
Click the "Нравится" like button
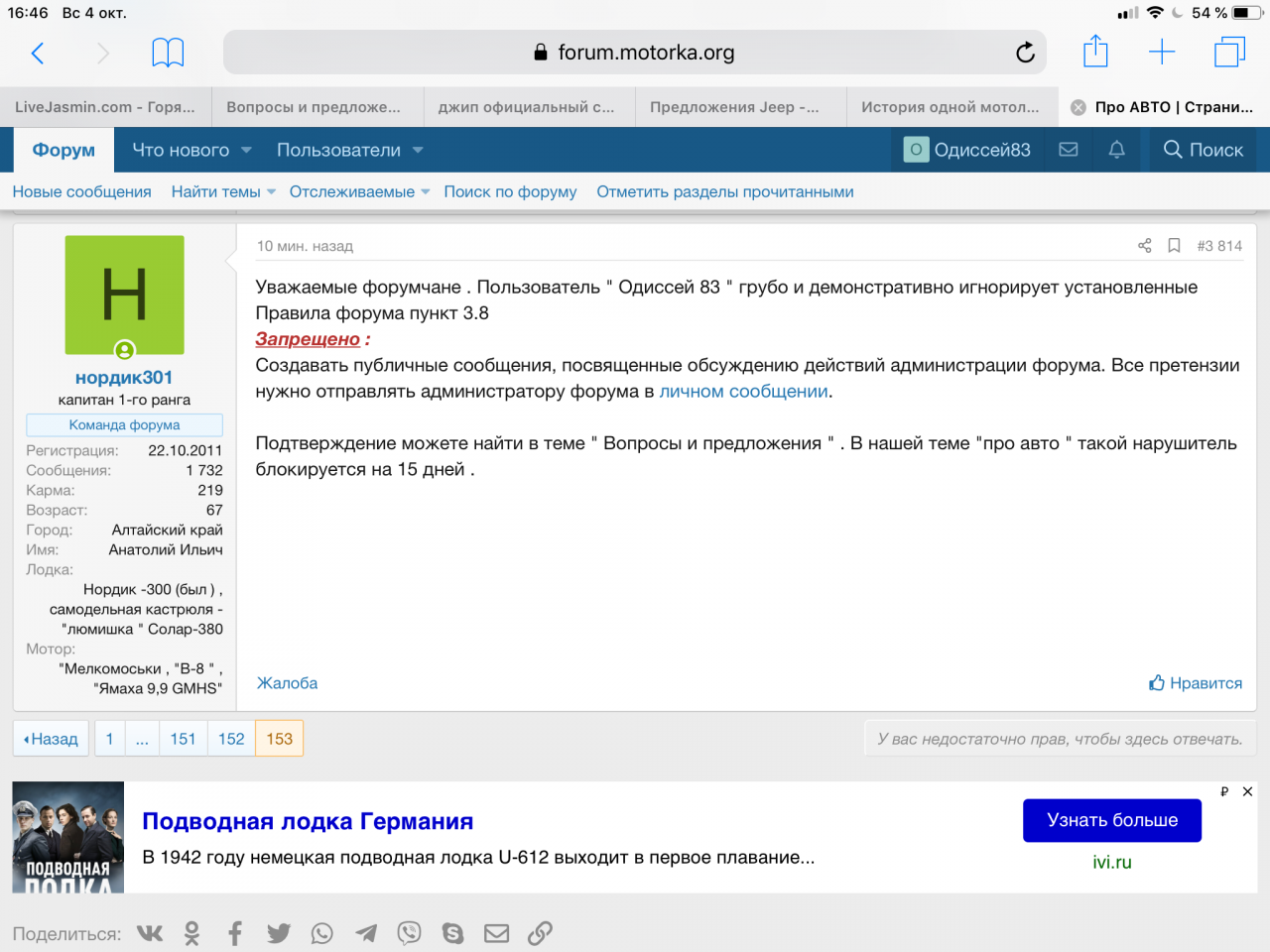(1196, 683)
